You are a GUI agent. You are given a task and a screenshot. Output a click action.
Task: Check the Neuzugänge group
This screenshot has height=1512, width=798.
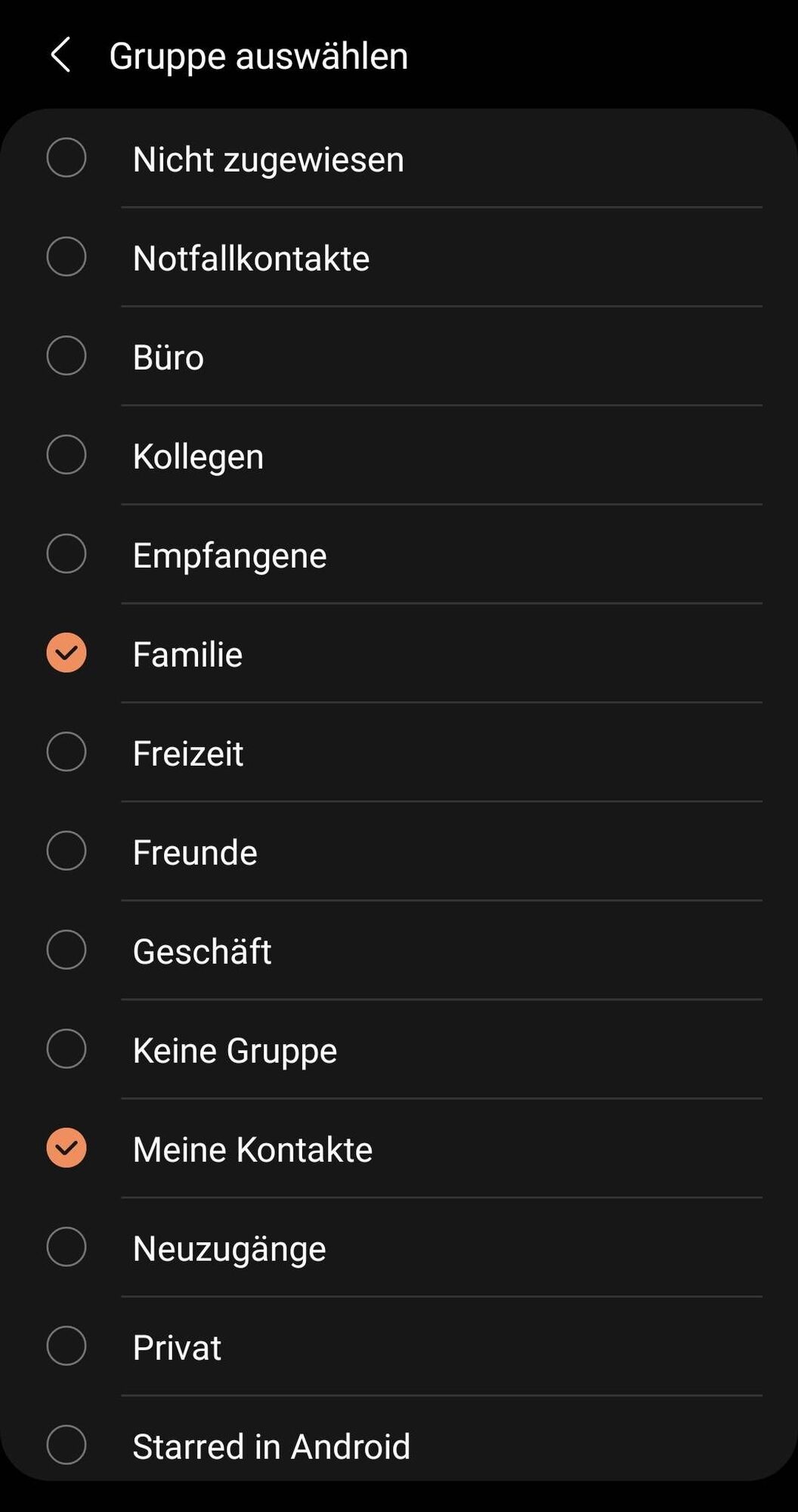click(x=66, y=1247)
